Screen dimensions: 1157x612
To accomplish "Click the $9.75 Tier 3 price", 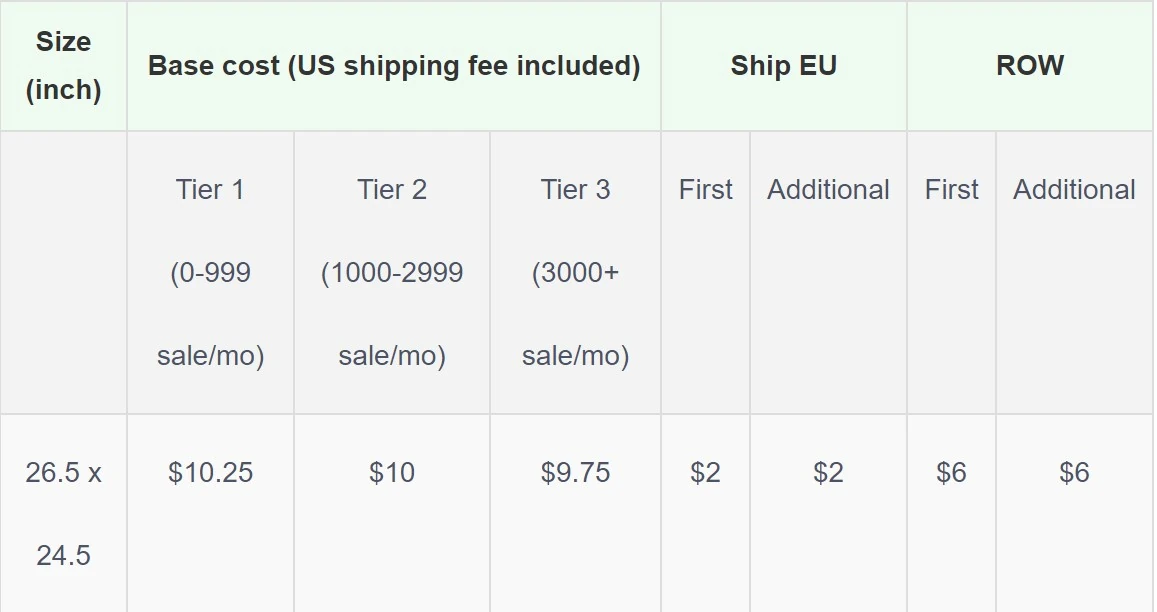I will 575,472.
